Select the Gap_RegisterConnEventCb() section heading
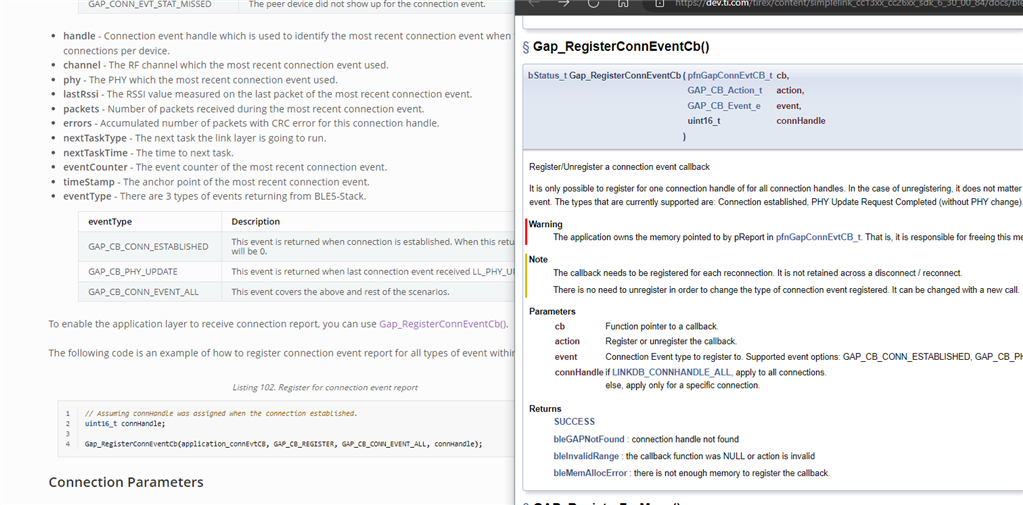Viewport: 1023px width, 505px height. [621, 46]
